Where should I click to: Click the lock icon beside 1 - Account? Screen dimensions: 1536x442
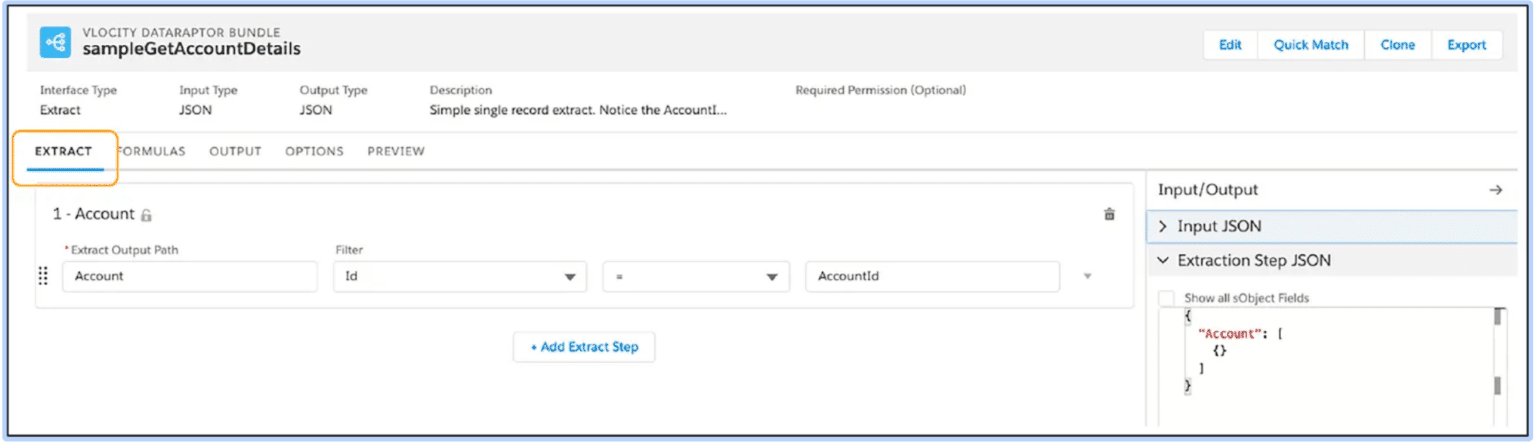coord(146,215)
